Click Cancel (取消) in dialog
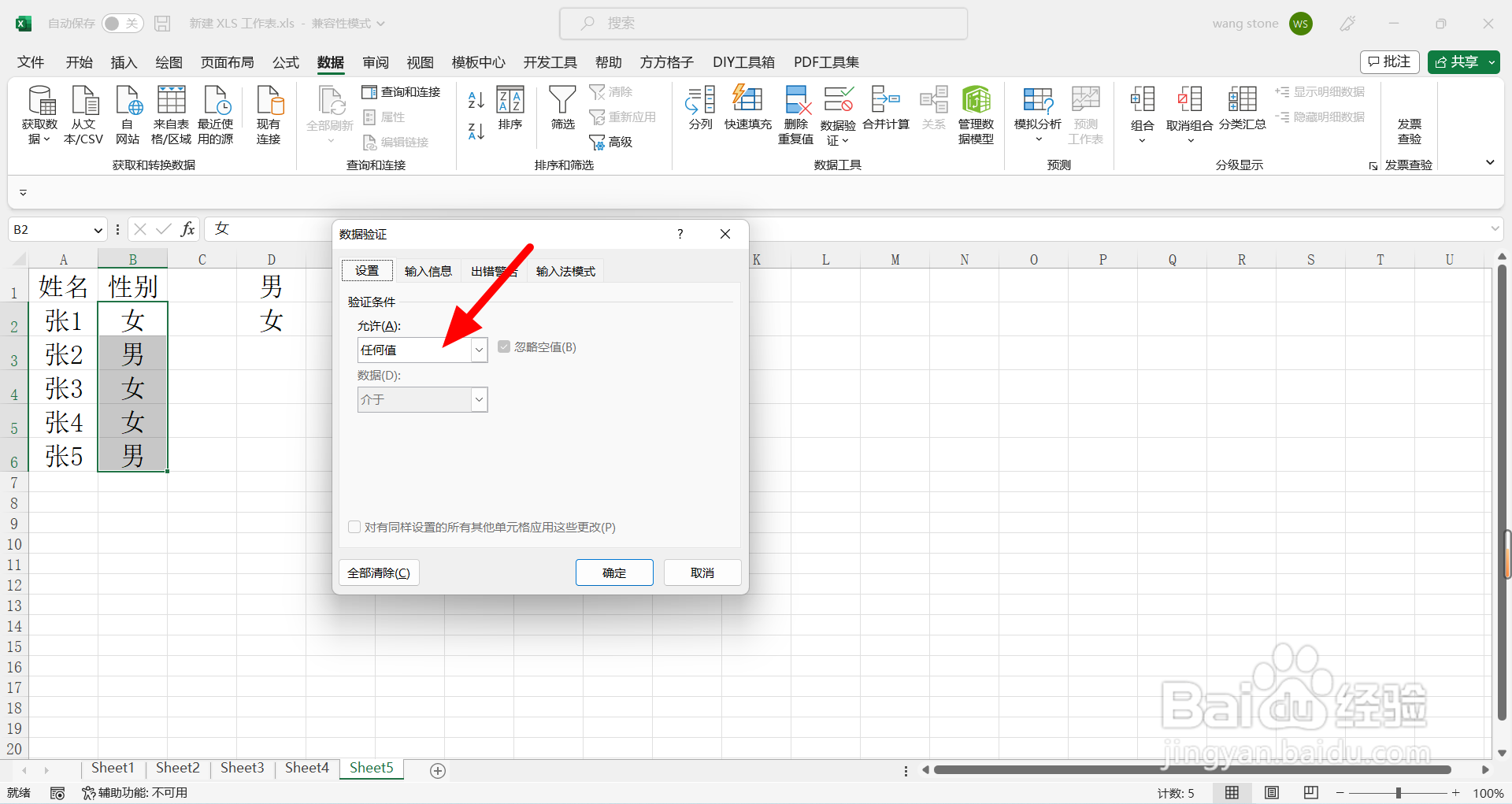The width and height of the screenshot is (1512, 804). [x=702, y=572]
